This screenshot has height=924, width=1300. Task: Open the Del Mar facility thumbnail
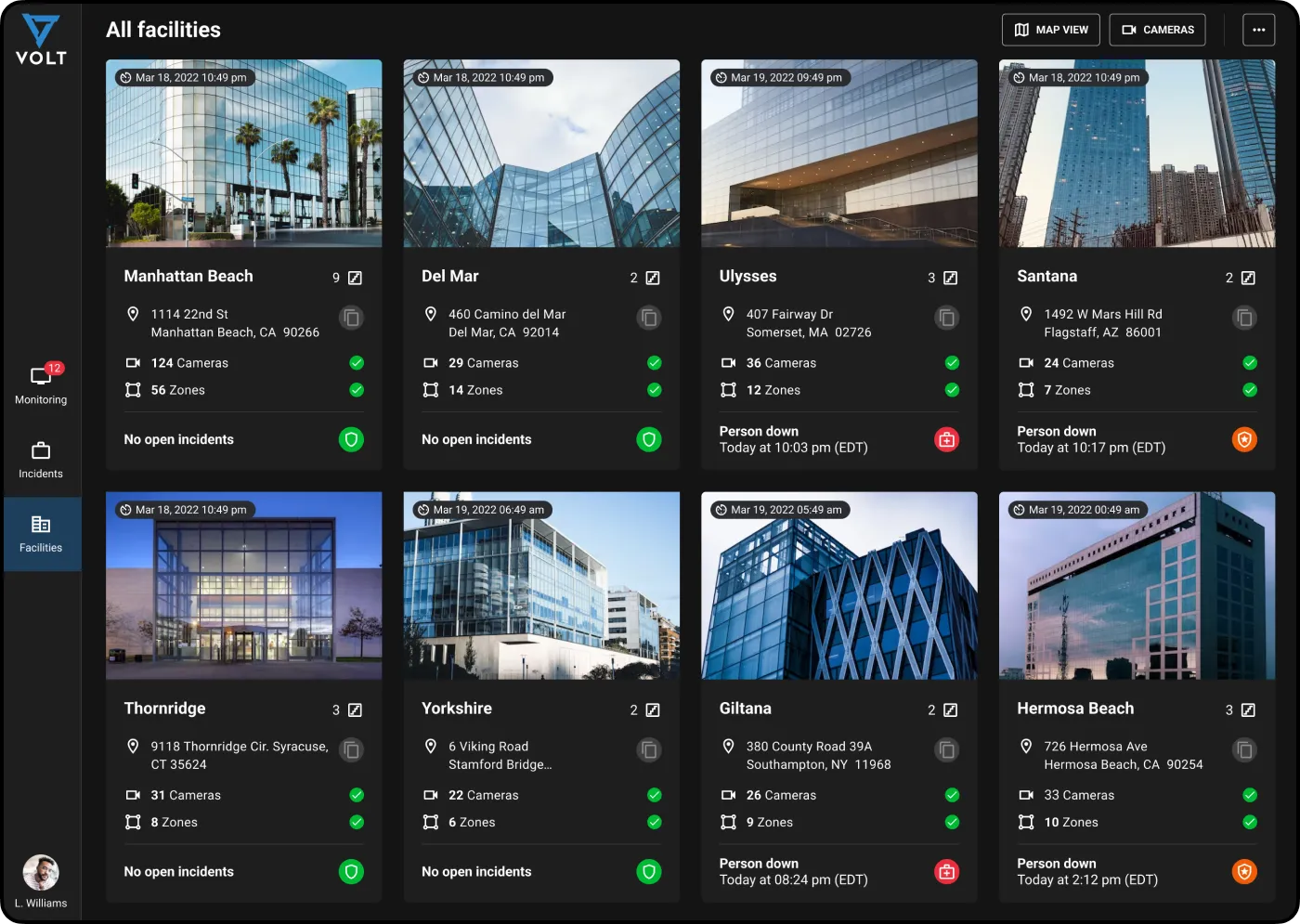[x=541, y=153]
